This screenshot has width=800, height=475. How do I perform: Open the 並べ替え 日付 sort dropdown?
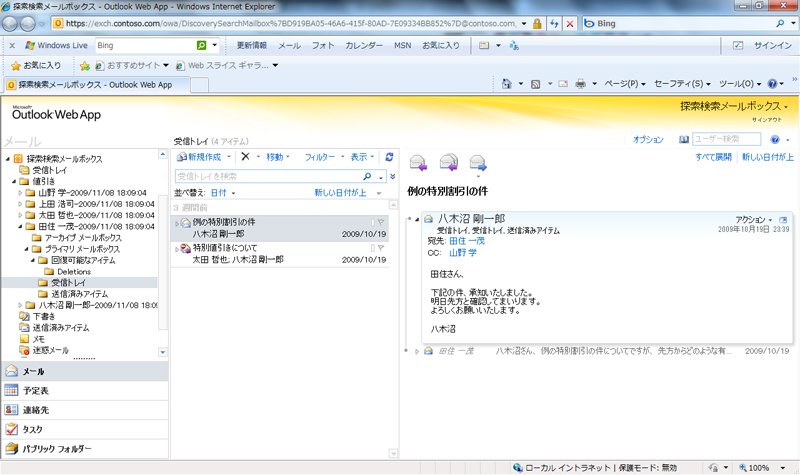(223, 193)
